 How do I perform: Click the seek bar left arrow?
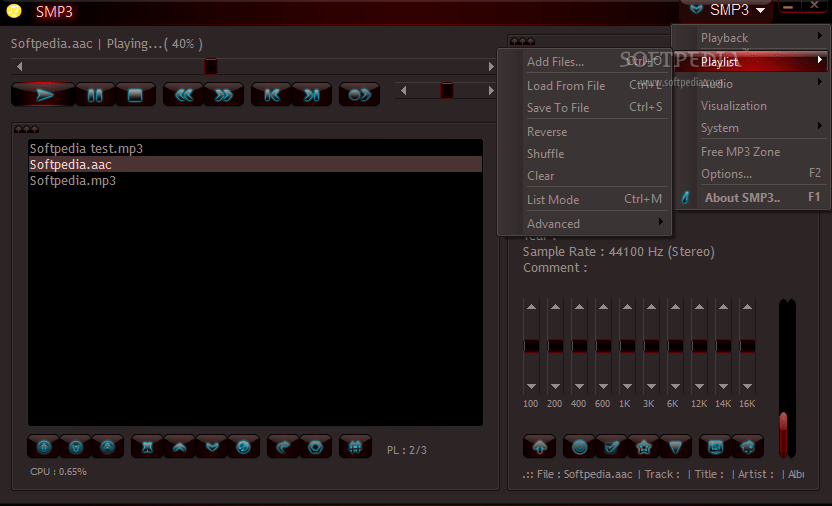(x=20, y=66)
